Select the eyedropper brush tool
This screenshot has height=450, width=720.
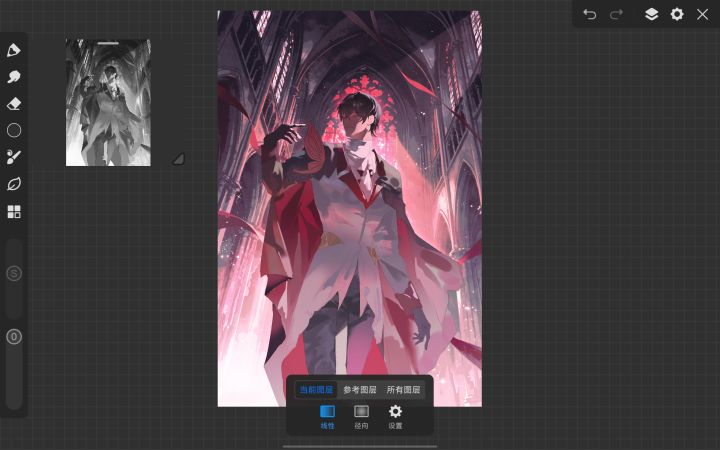pyautogui.click(x=14, y=157)
